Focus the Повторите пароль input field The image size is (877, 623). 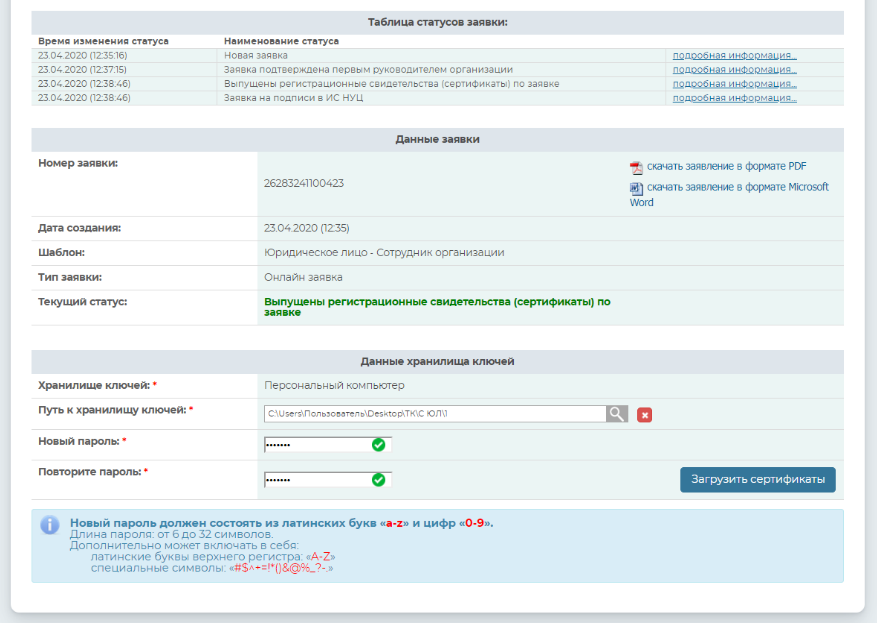pyautogui.click(x=316, y=480)
